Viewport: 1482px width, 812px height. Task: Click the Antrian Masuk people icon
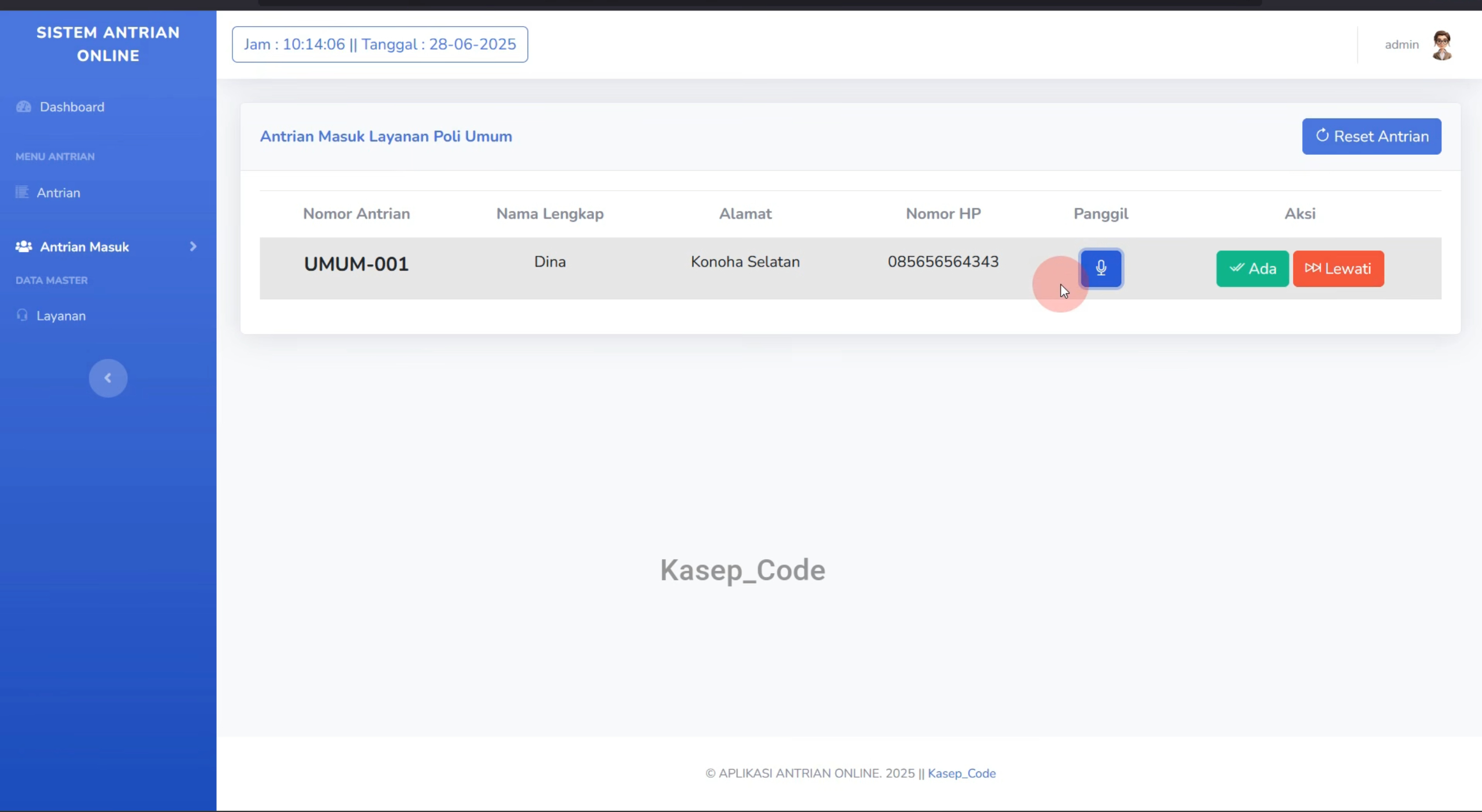[24, 246]
